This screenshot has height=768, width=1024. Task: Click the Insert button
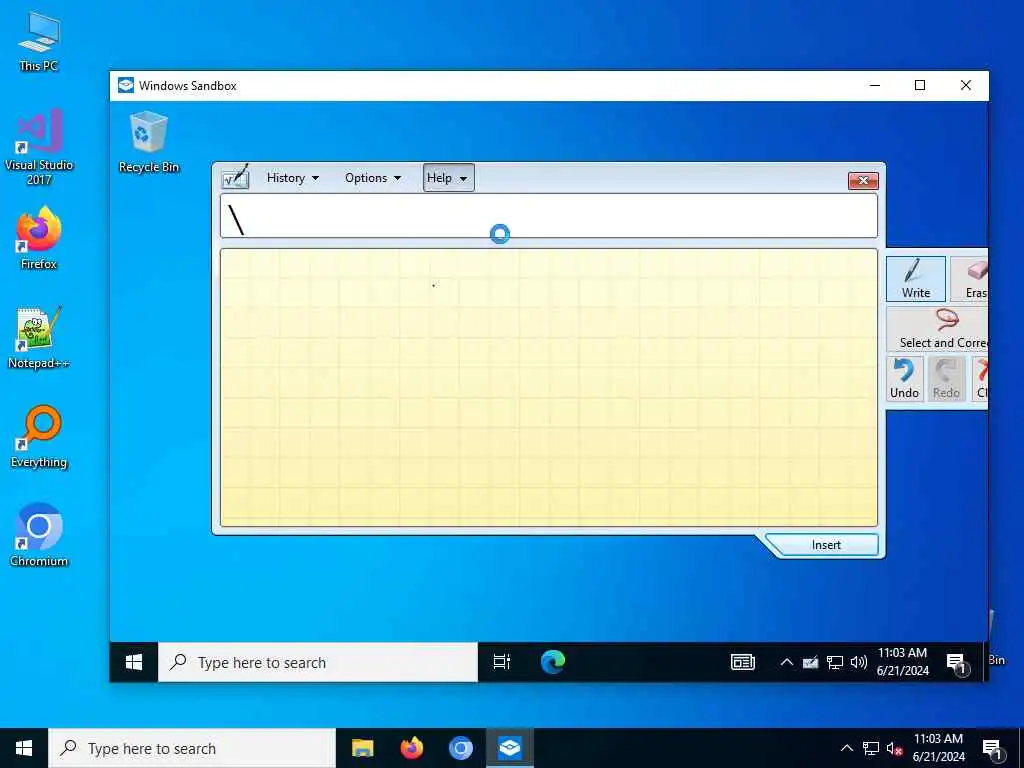click(825, 545)
